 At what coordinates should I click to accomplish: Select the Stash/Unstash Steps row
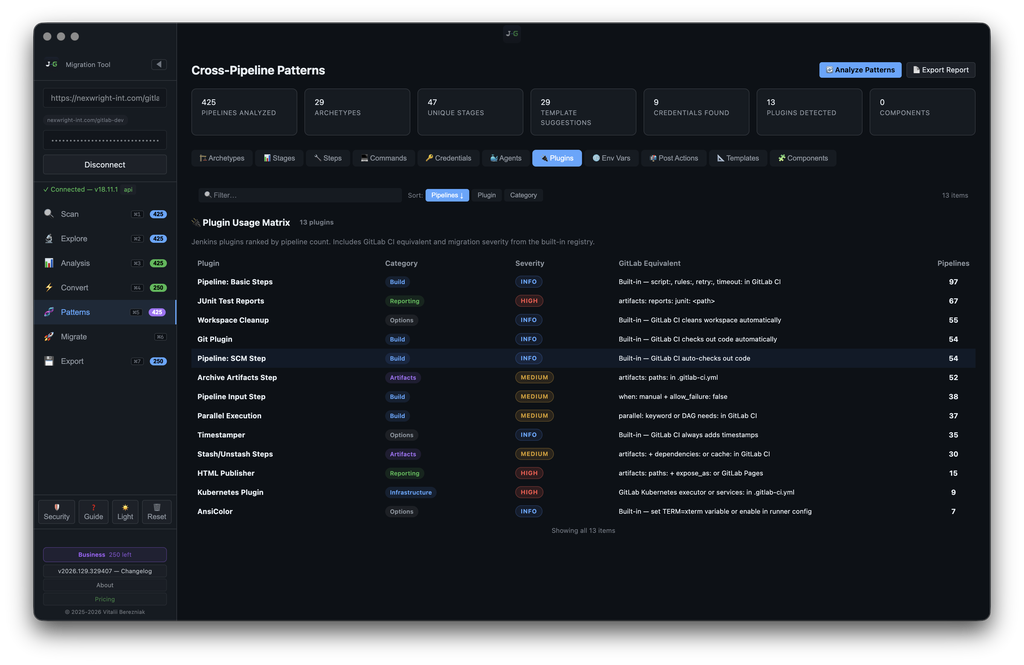click(x=583, y=454)
